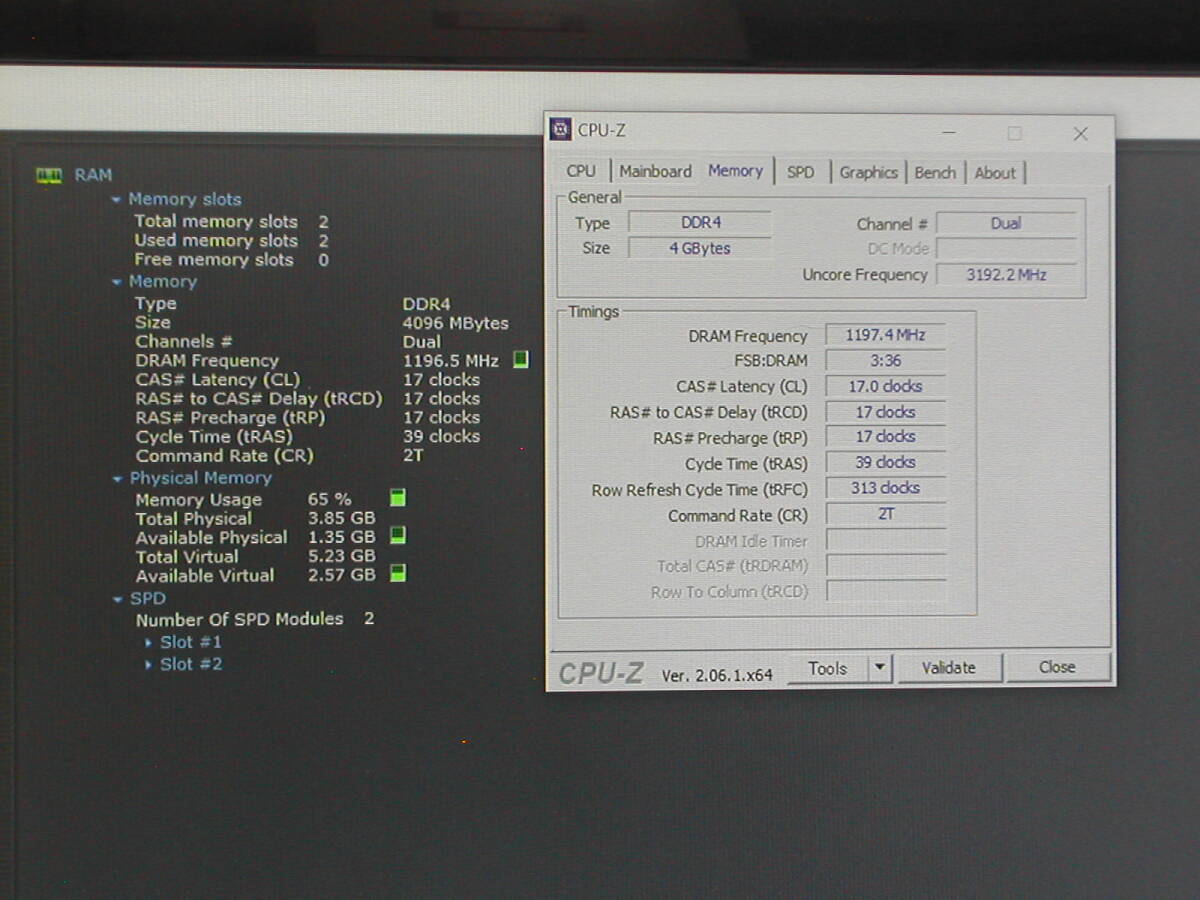Click the Uncore Frequency field showing 3192.2 MHz
This screenshot has width=1200, height=900.
(1006, 275)
